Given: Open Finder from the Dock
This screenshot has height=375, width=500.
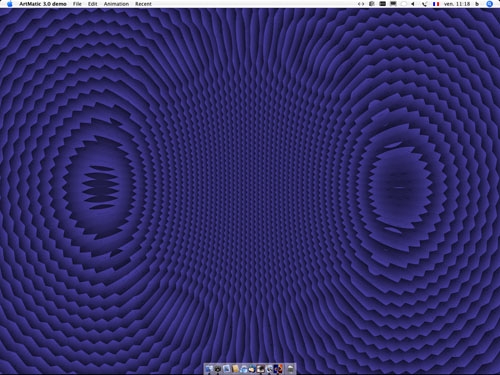Looking at the screenshot, I should (x=209, y=369).
